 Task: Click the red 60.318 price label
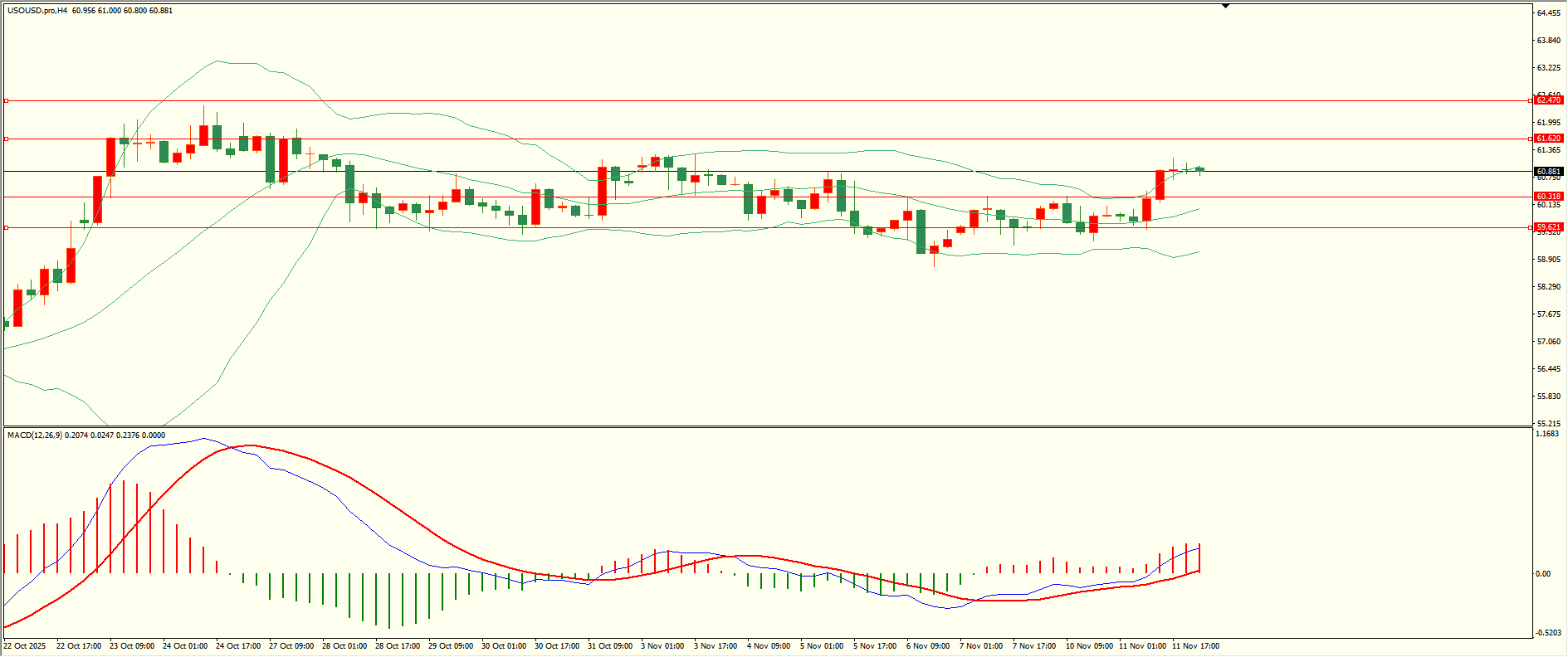click(1548, 197)
